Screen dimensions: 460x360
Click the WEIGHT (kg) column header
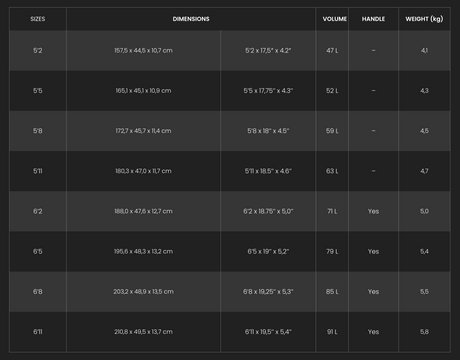coord(424,19)
